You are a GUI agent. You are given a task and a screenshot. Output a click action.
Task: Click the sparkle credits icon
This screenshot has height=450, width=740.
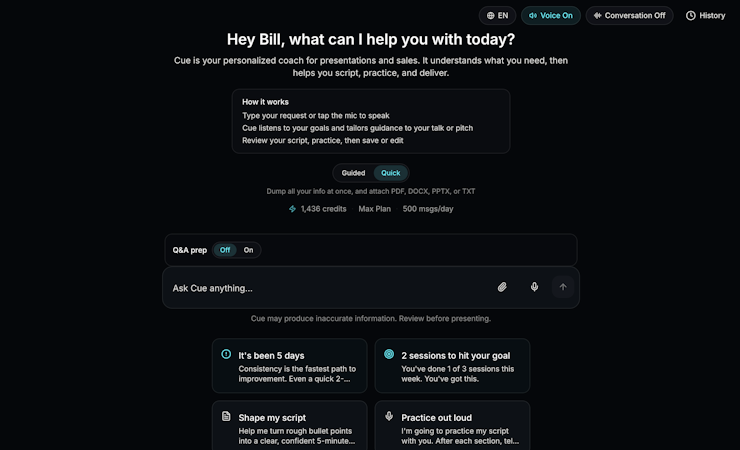tap(292, 209)
